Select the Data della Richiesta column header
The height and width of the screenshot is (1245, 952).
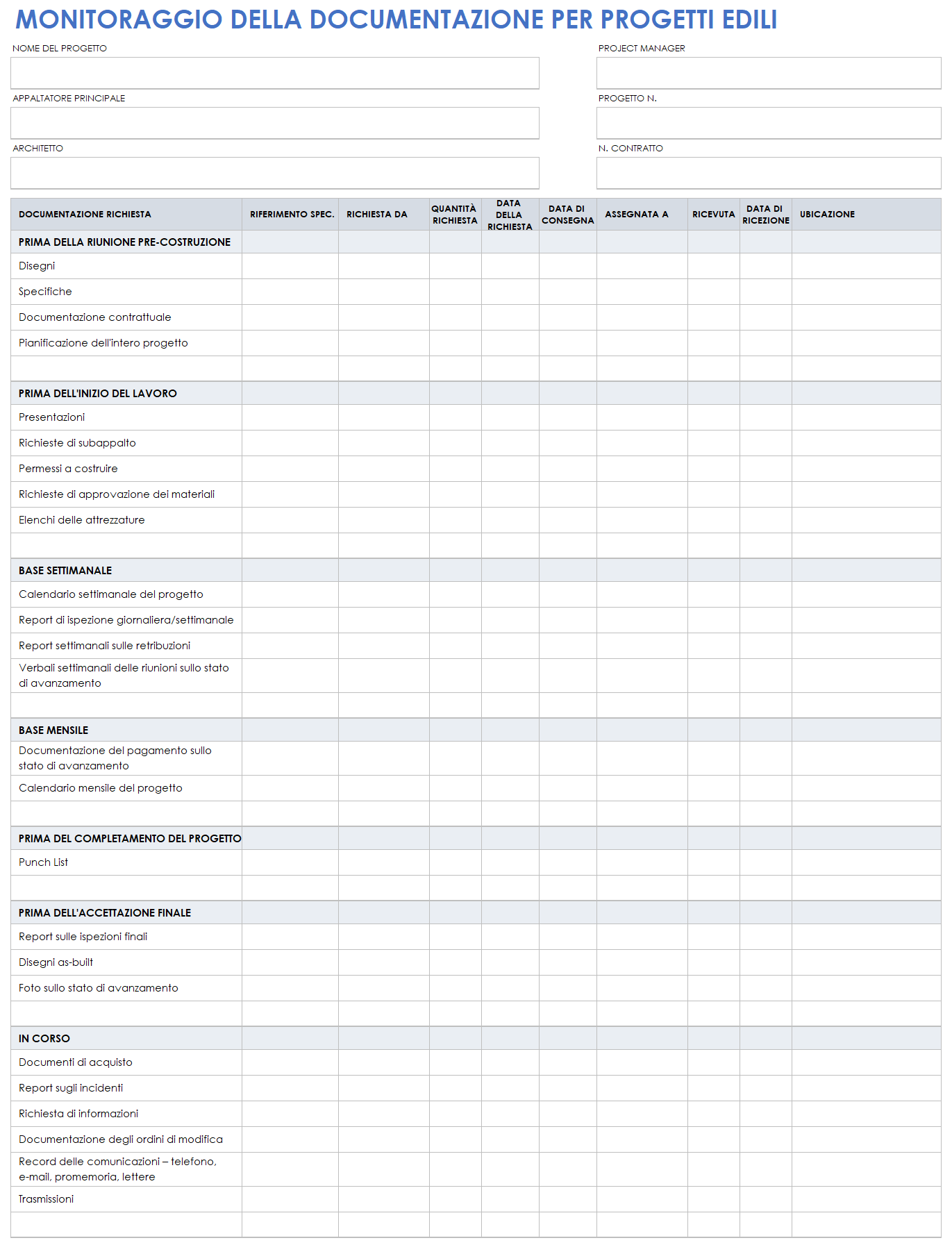coord(510,215)
